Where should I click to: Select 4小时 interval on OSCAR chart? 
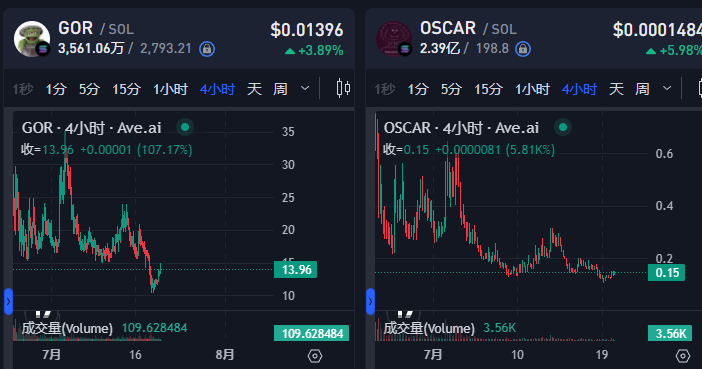[579, 89]
